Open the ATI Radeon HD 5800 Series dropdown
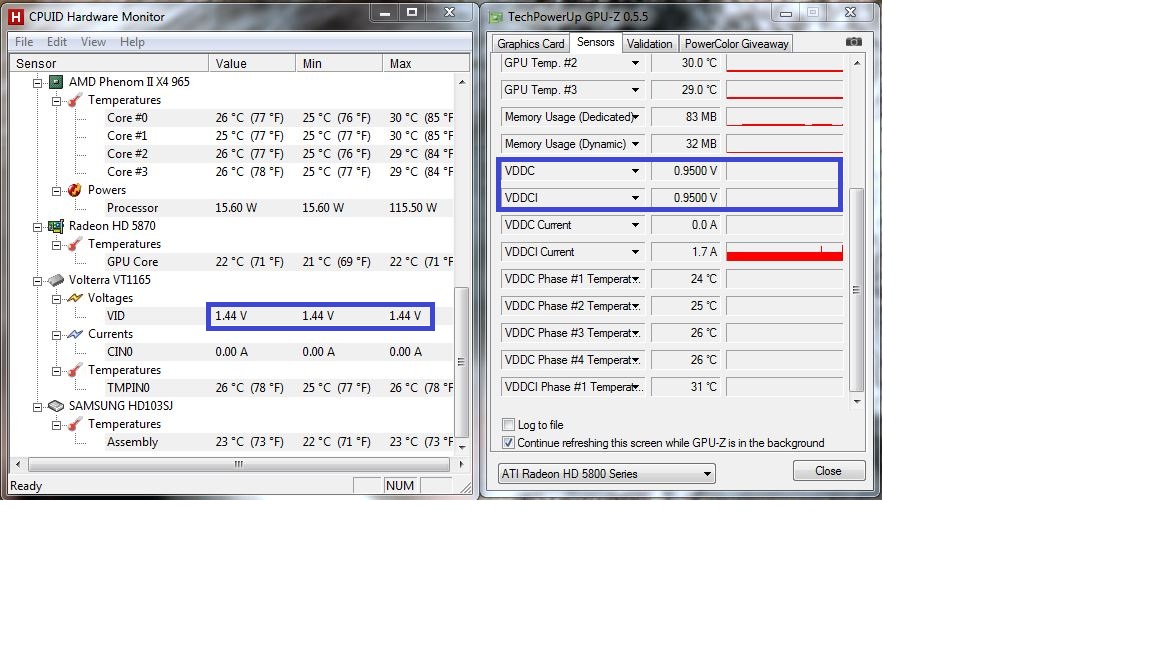 [607, 474]
